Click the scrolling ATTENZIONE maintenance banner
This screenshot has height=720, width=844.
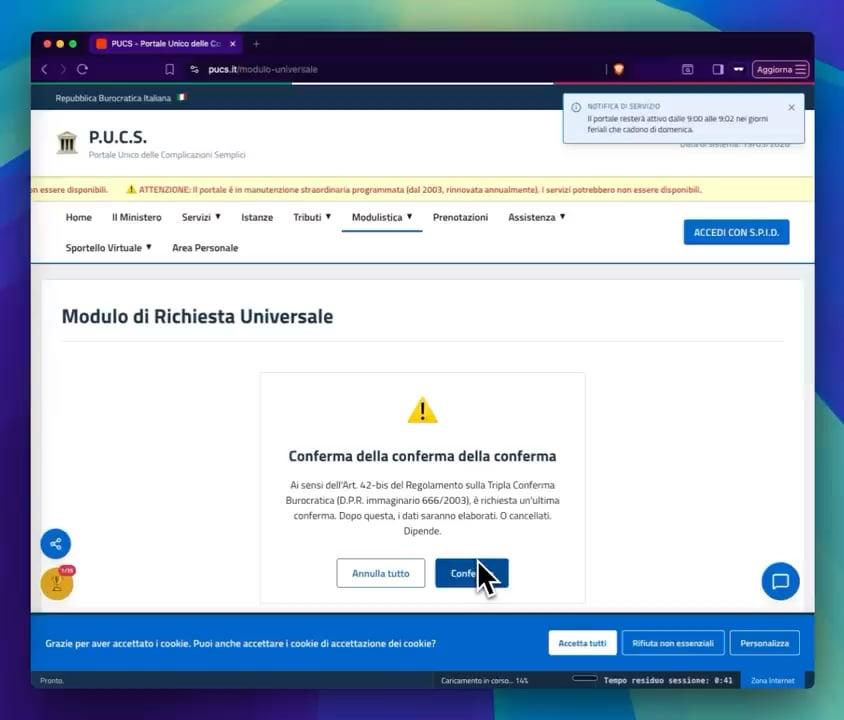click(423, 189)
